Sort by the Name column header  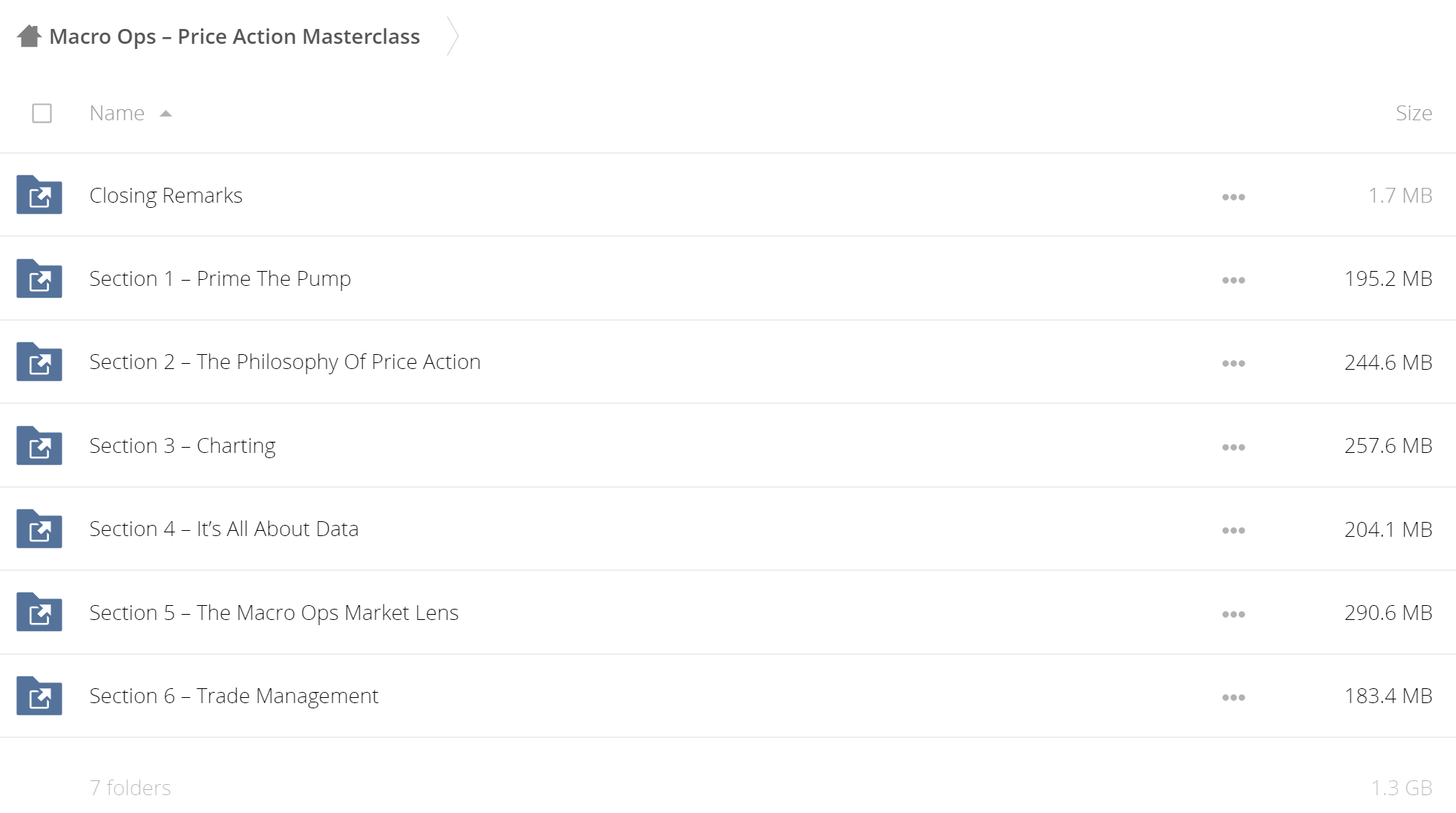117,113
